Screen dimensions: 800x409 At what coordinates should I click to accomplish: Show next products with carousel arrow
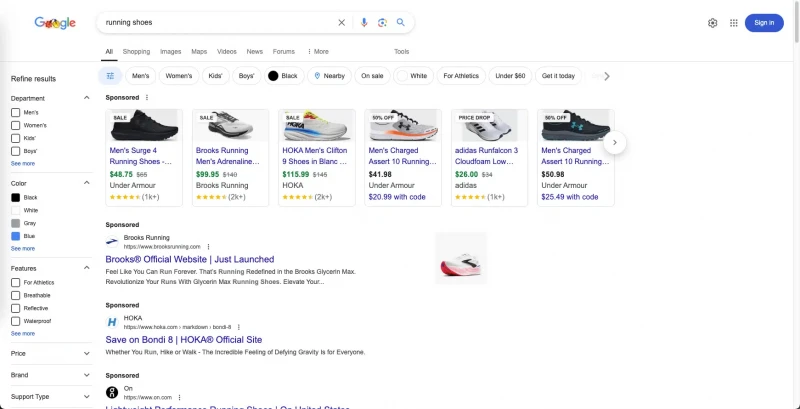coord(615,143)
